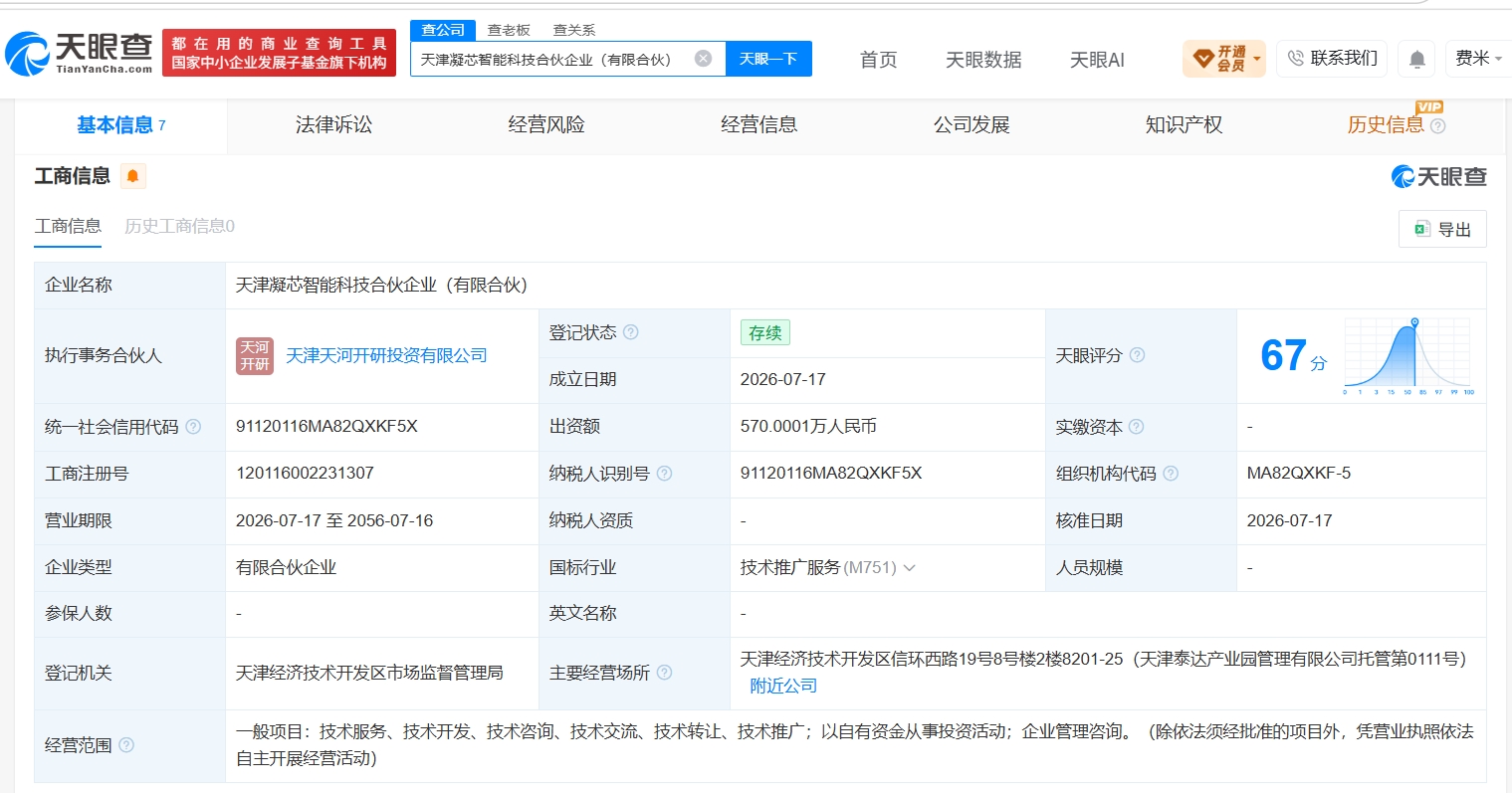Click help icon beside 实缴资本
This screenshot has height=793, width=1512.
click(x=1136, y=427)
